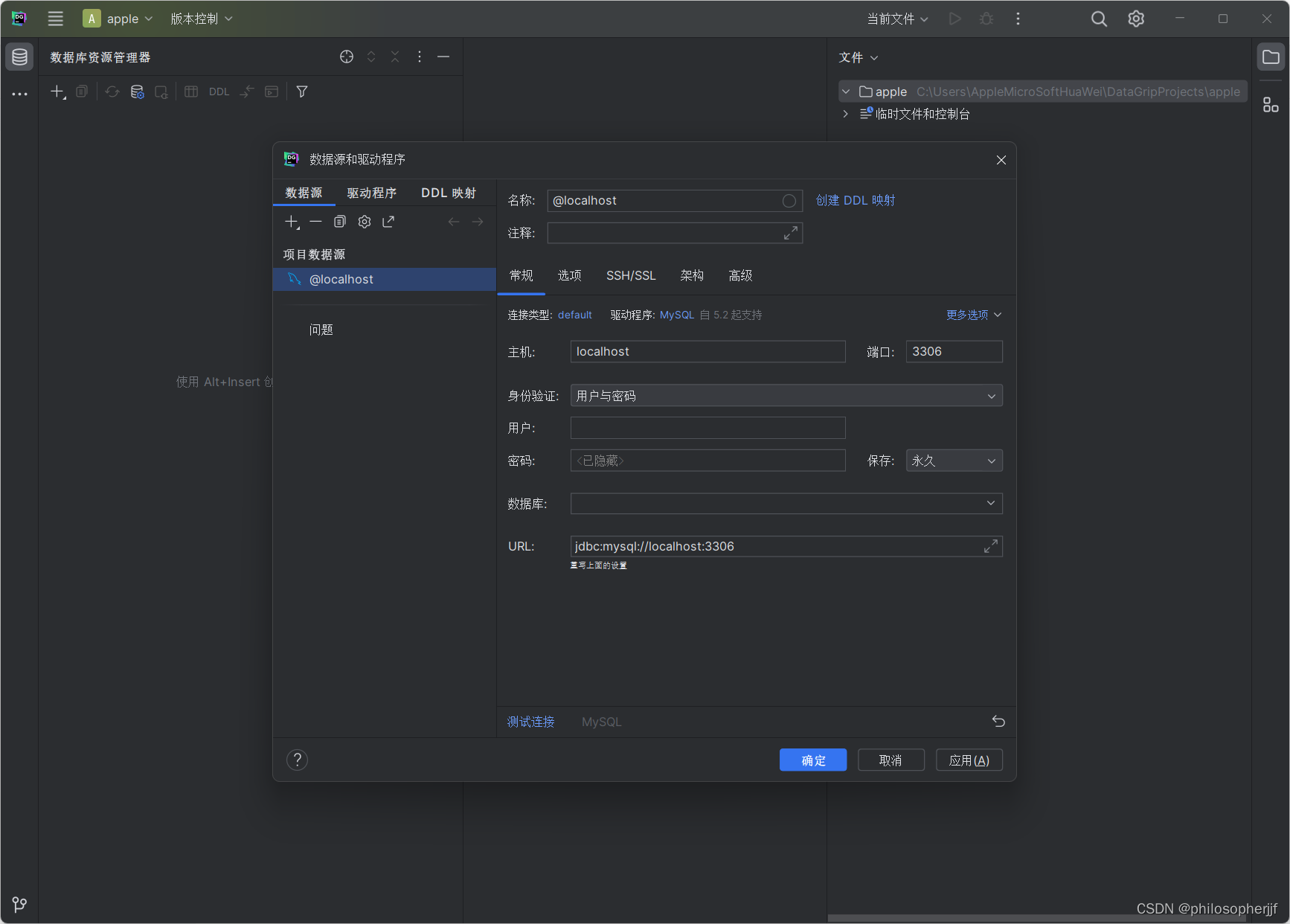
Task: Open the version control dropdown
Action: pos(202,19)
